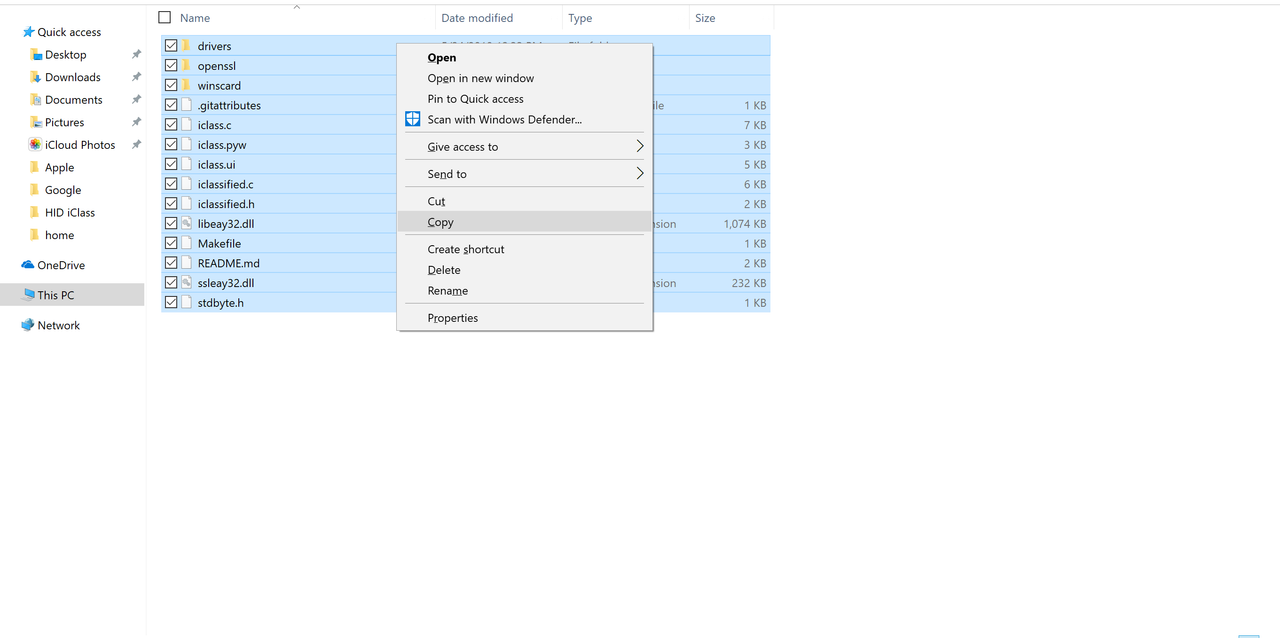
Task: Click the Quick access star icon
Action: [x=28, y=32]
